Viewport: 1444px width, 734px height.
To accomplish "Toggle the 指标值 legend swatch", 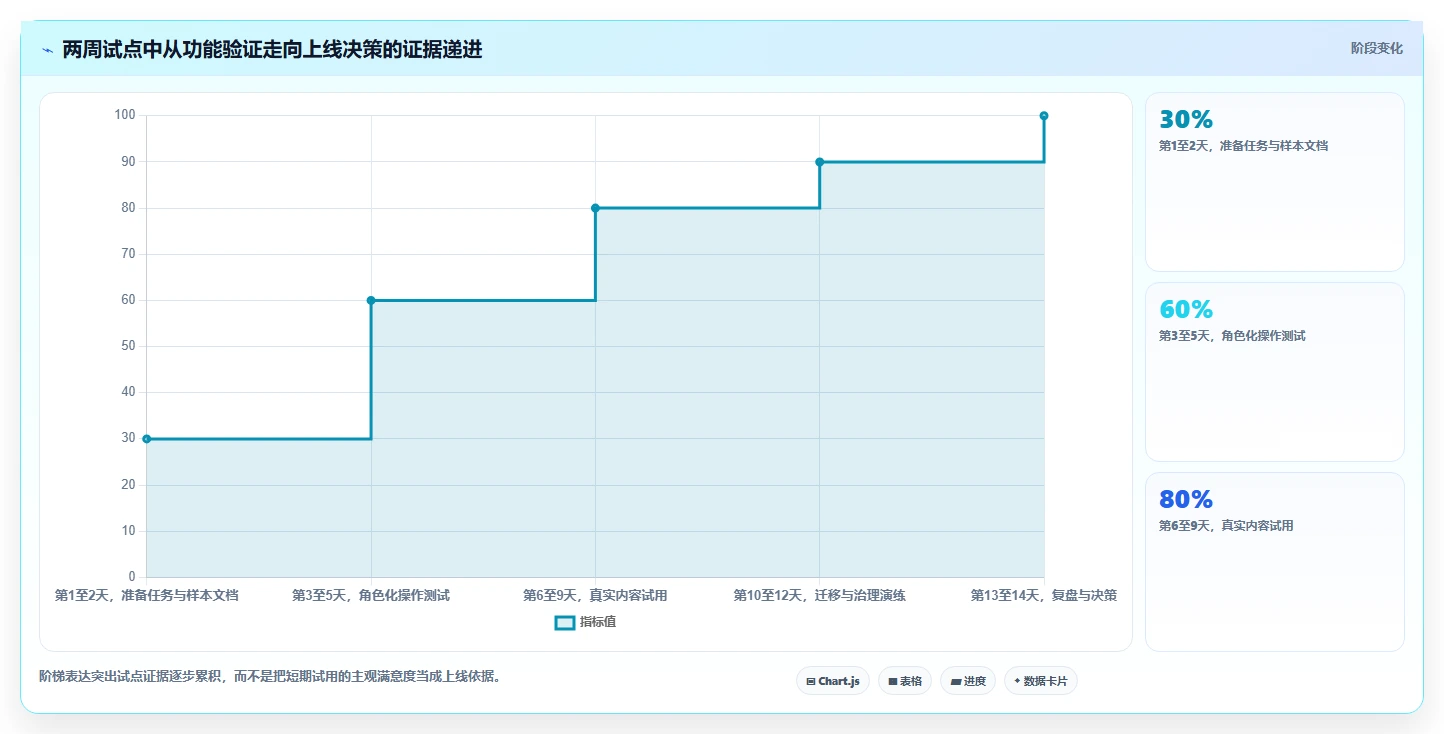I will click(x=565, y=623).
